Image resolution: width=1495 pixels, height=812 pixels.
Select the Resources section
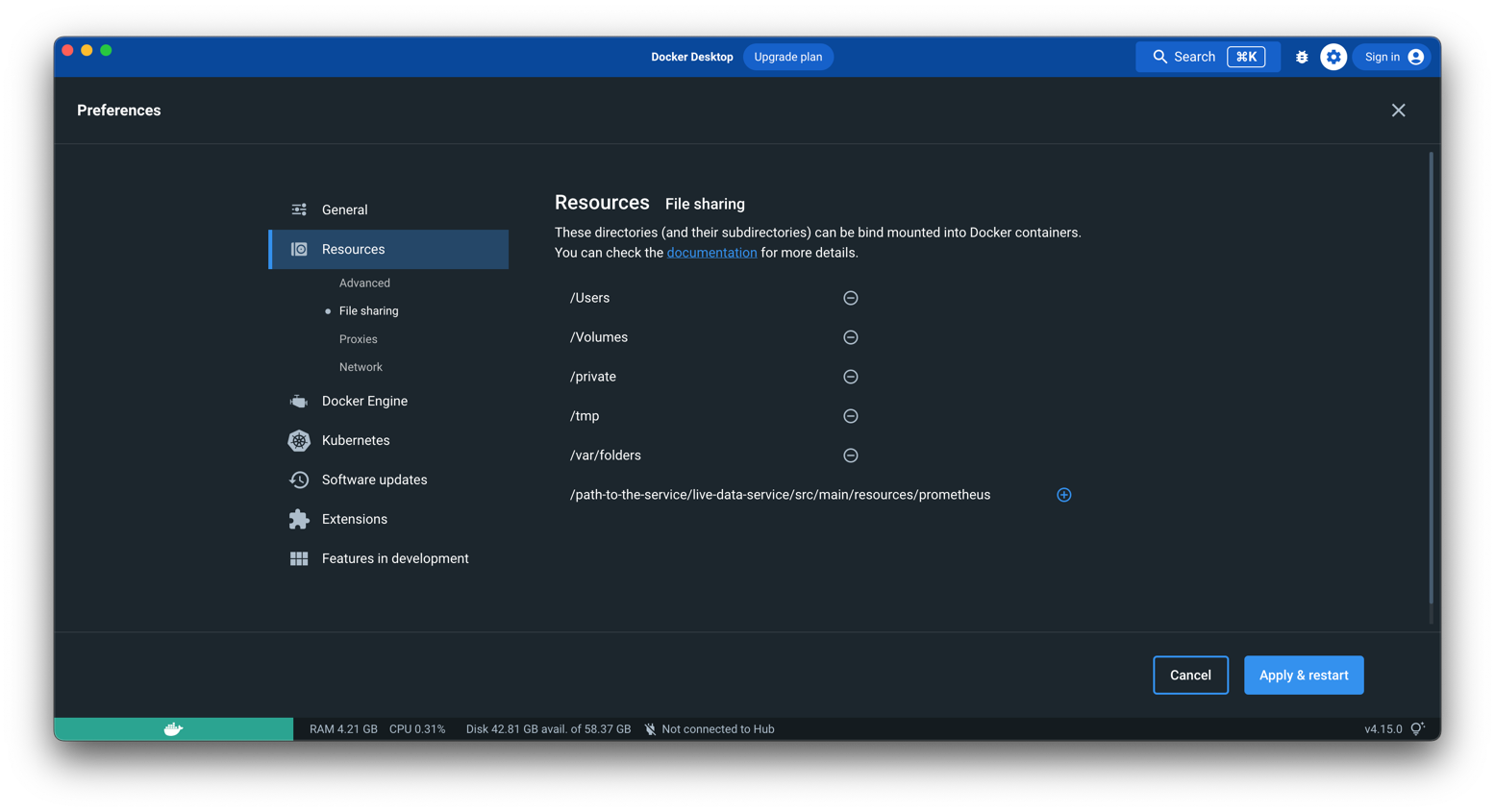click(x=388, y=249)
